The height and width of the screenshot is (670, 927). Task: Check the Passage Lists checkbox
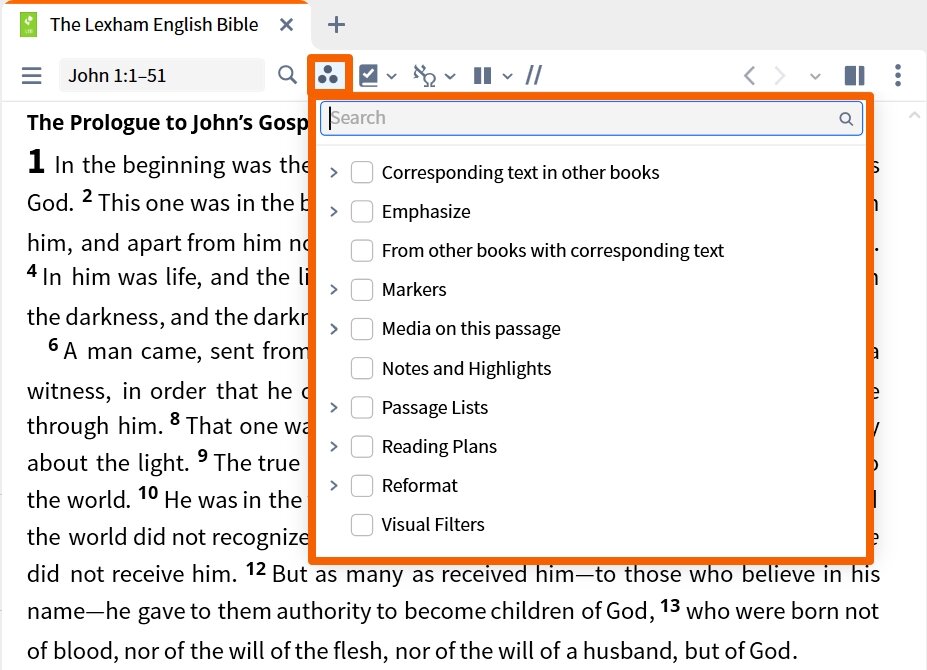click(362, 407)
